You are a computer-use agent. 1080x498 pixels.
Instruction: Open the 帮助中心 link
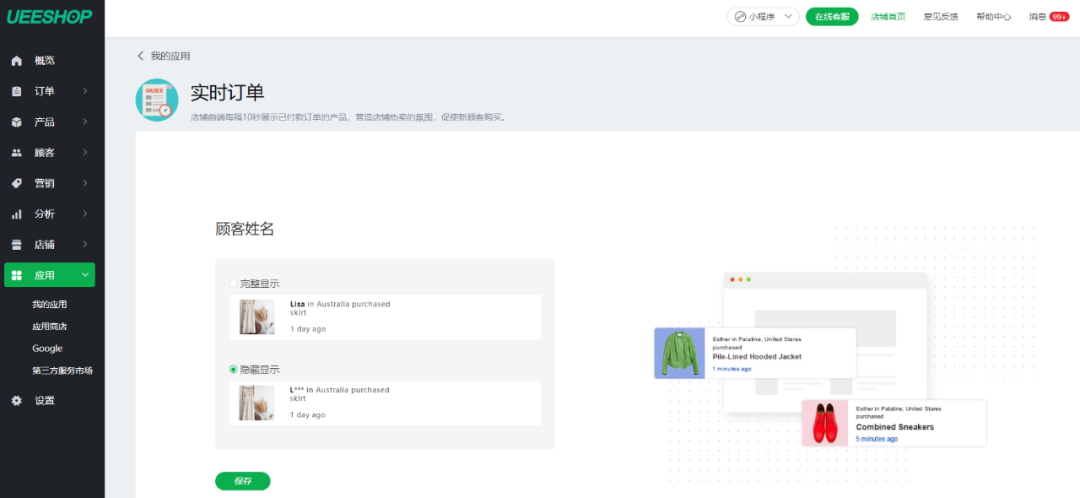point(993,17)
